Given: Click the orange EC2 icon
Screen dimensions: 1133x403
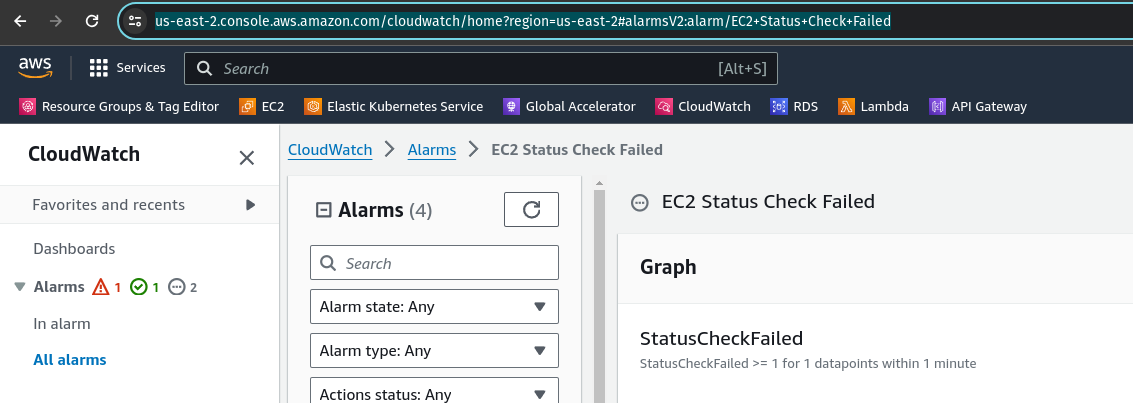Looking at the screenshot, I should pyautogui.click(x=247, y=106).
